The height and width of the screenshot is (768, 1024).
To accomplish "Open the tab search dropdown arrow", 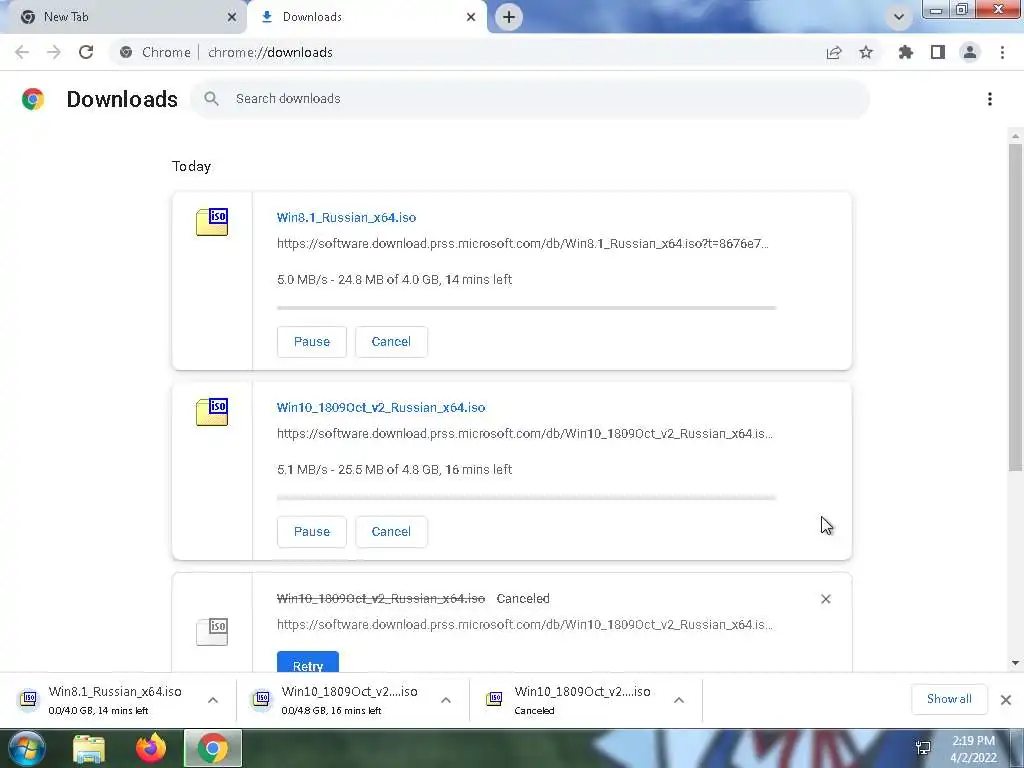I will pyautogui.click(x=899, y=17).
